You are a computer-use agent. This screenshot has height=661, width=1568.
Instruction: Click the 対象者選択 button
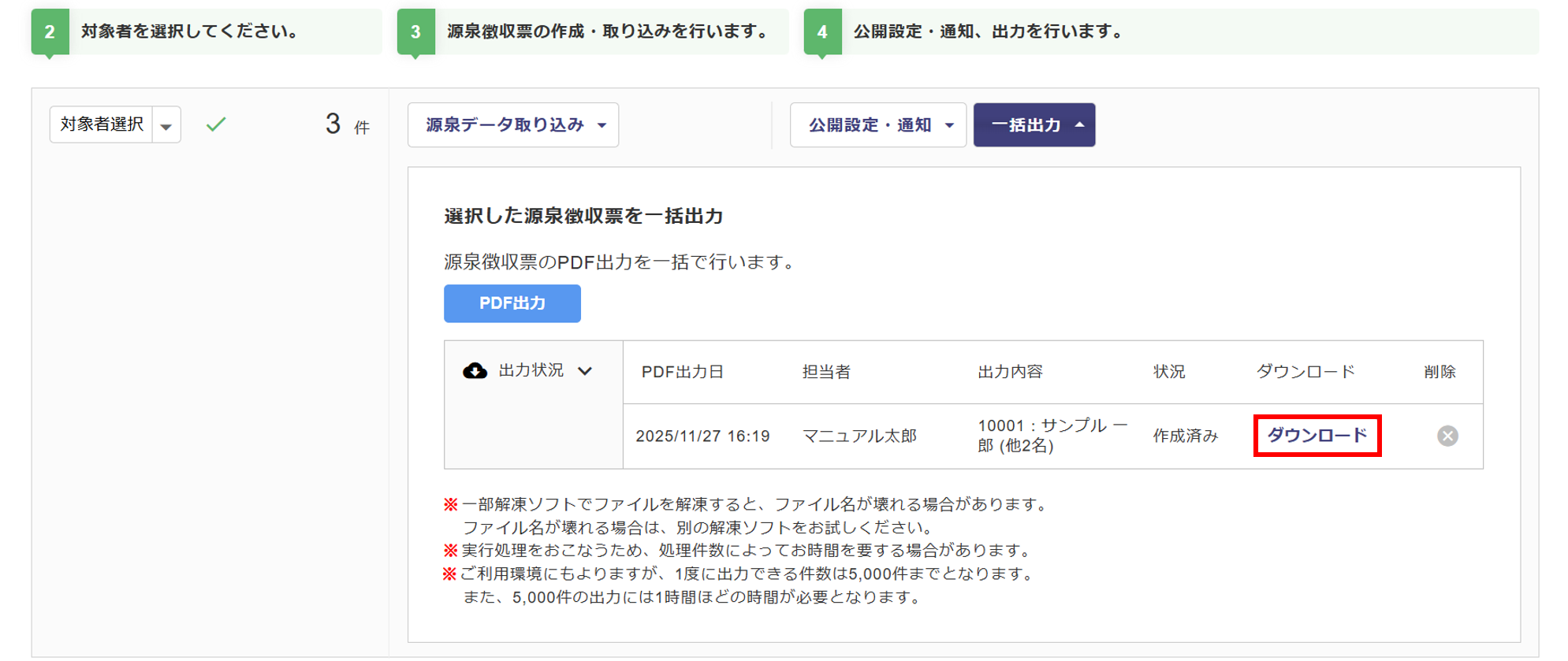point(102,124)
